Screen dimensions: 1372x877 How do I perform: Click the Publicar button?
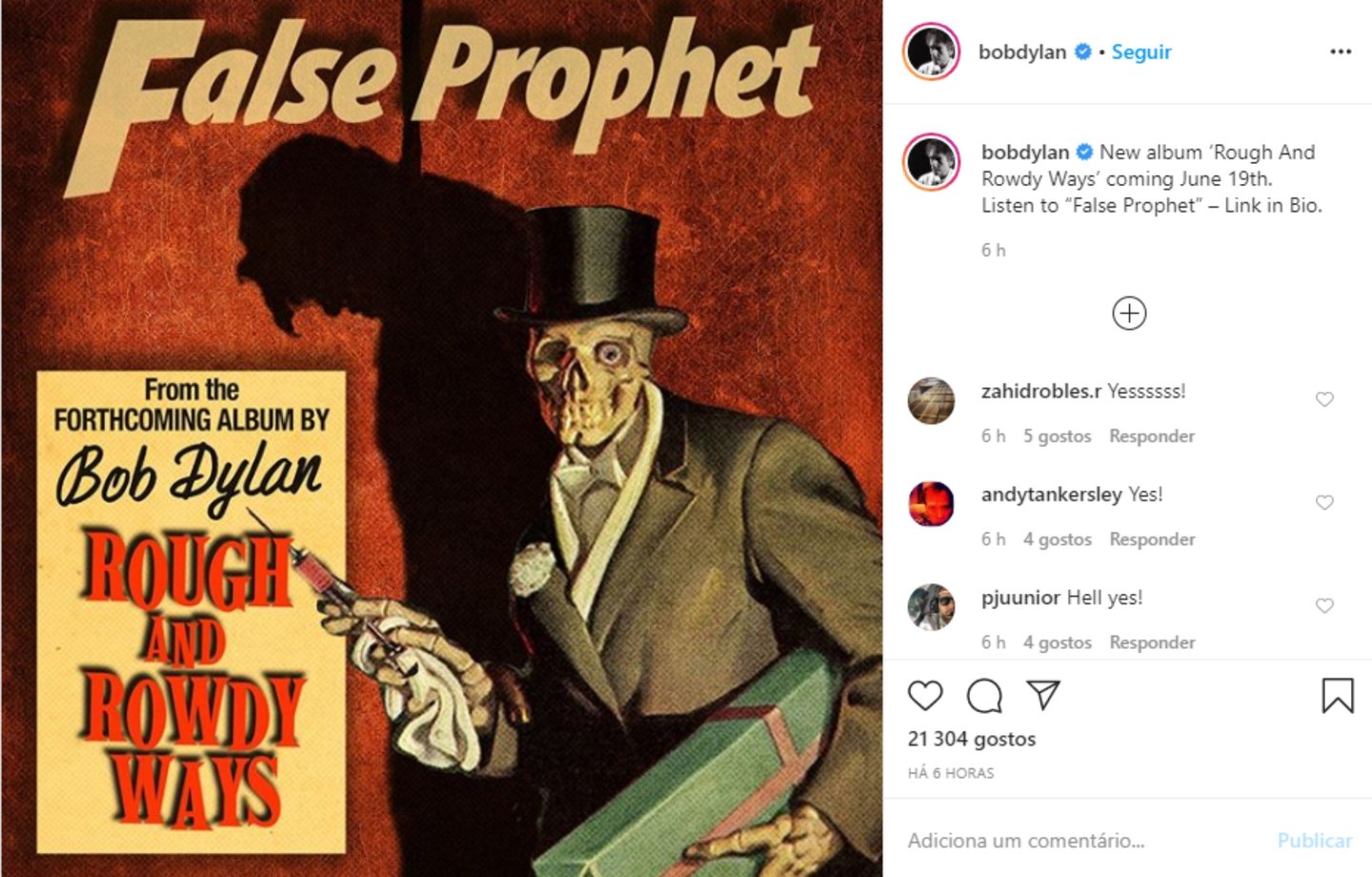pos(1315,840)
